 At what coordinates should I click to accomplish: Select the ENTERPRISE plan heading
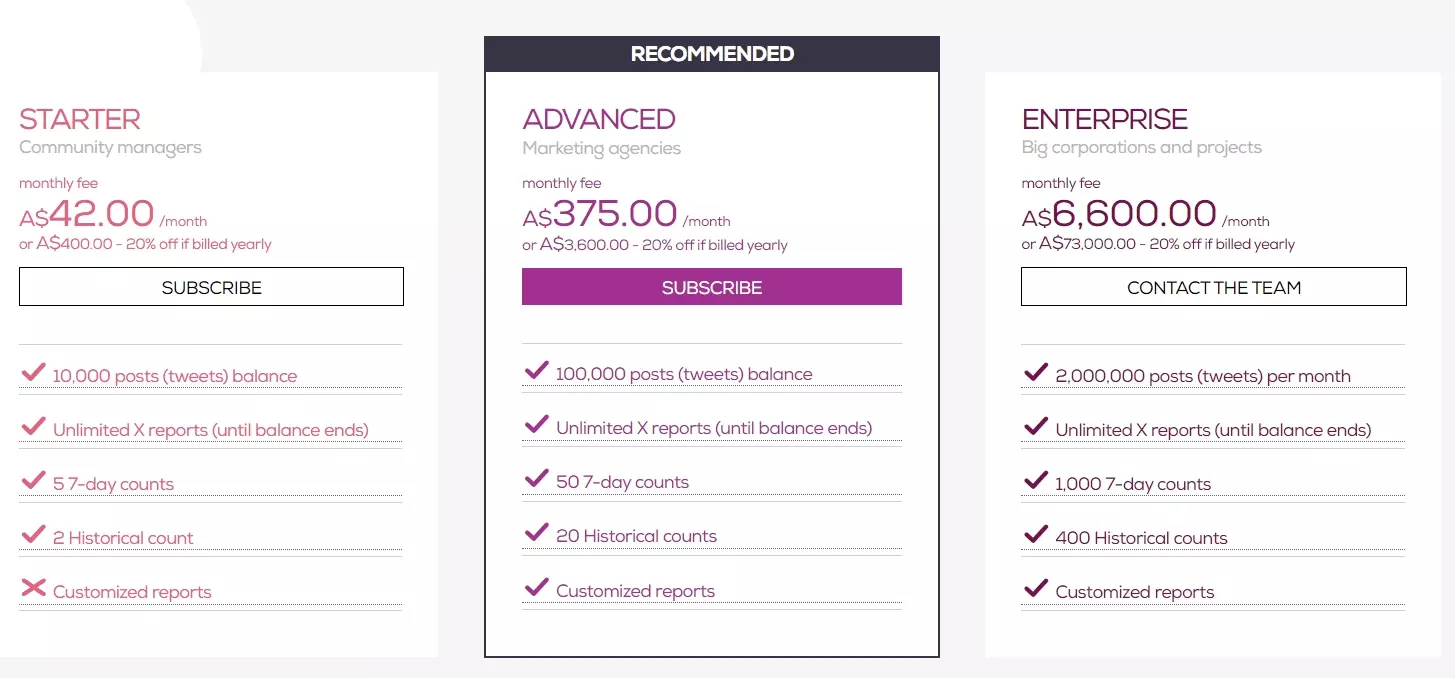click(1105, 119)
